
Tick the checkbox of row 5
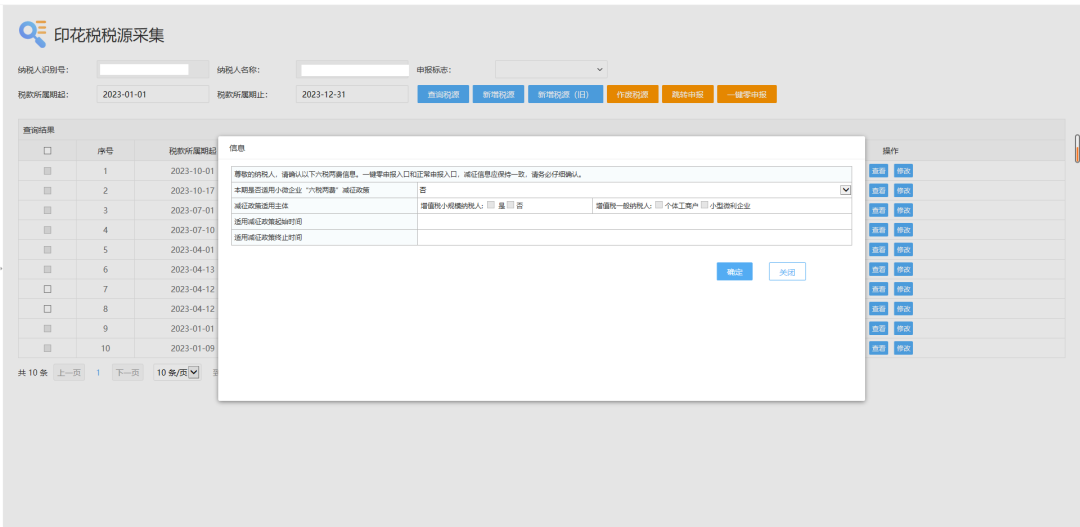(x=48, y=249)
